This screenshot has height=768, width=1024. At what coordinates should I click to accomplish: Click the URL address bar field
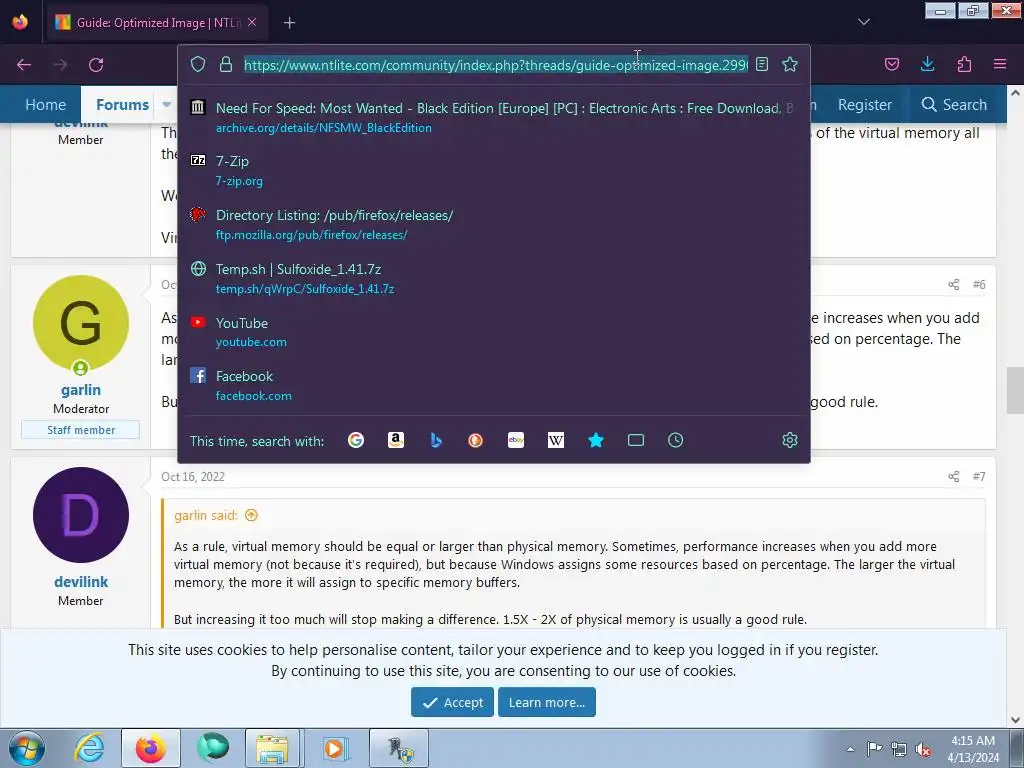click(x=496, y=65)
